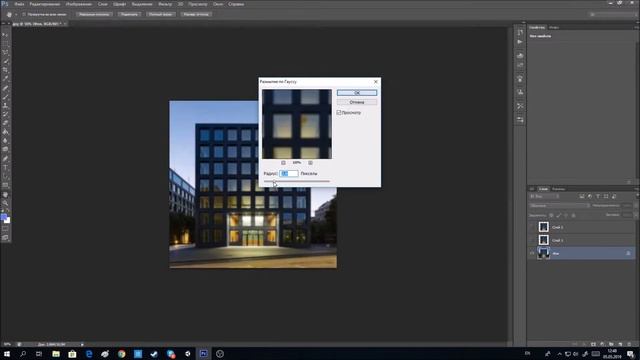Open the layer filter type dropdown

544,196
